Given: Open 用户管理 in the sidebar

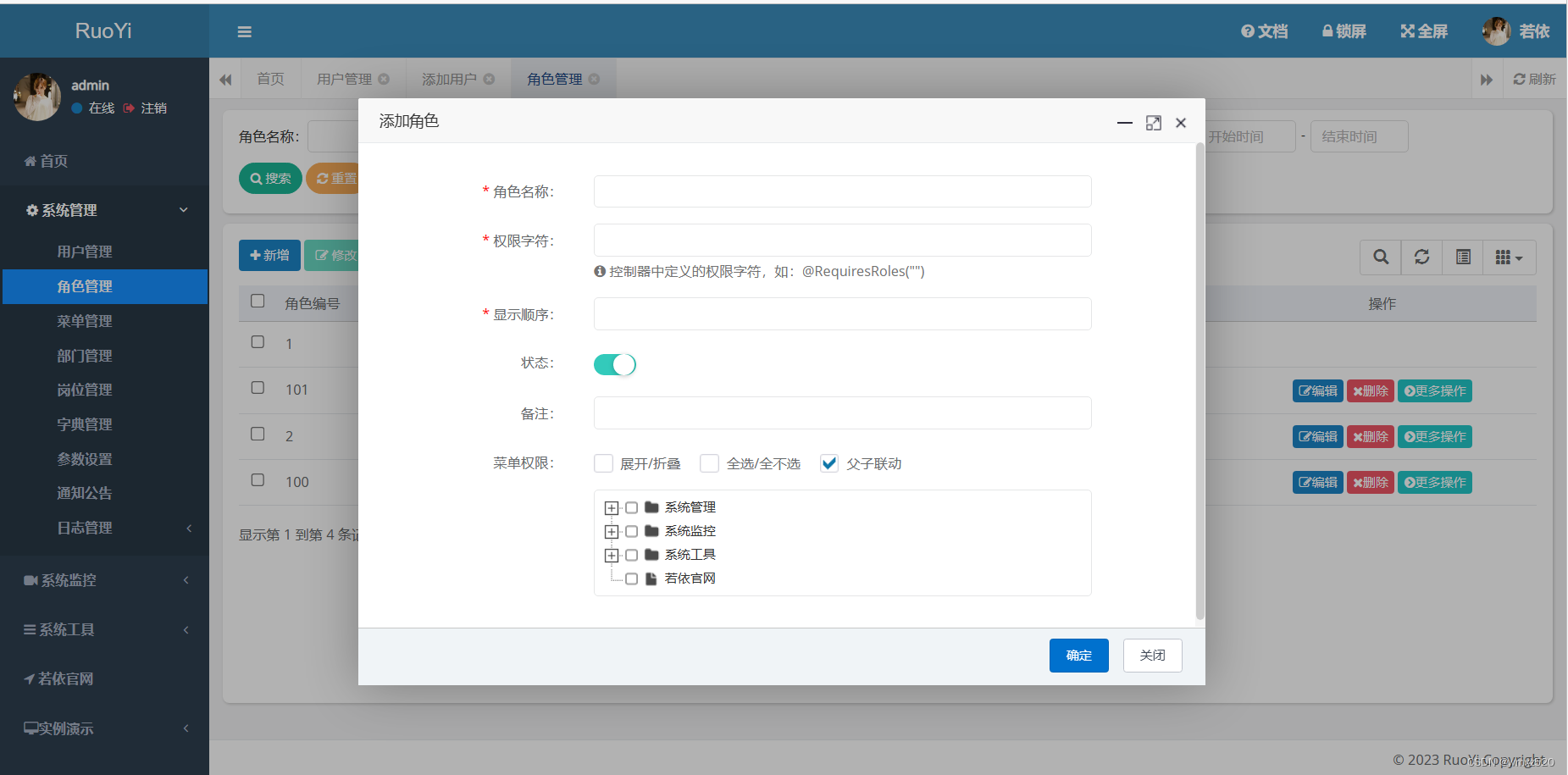Looking at the screenshot, I should (85, 252).
